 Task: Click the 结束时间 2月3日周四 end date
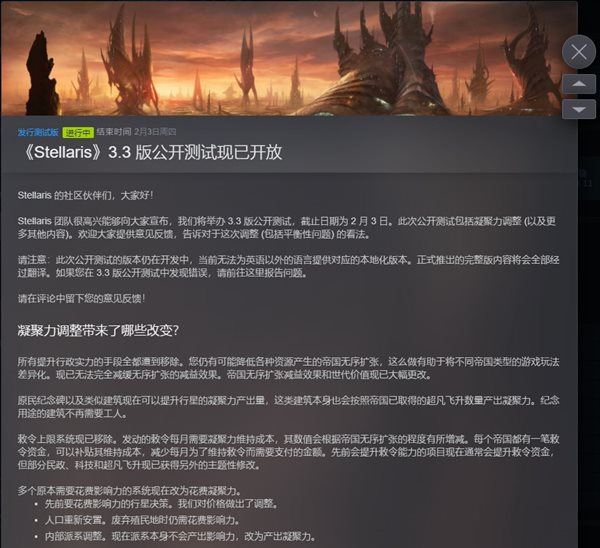tap(136, 132)
